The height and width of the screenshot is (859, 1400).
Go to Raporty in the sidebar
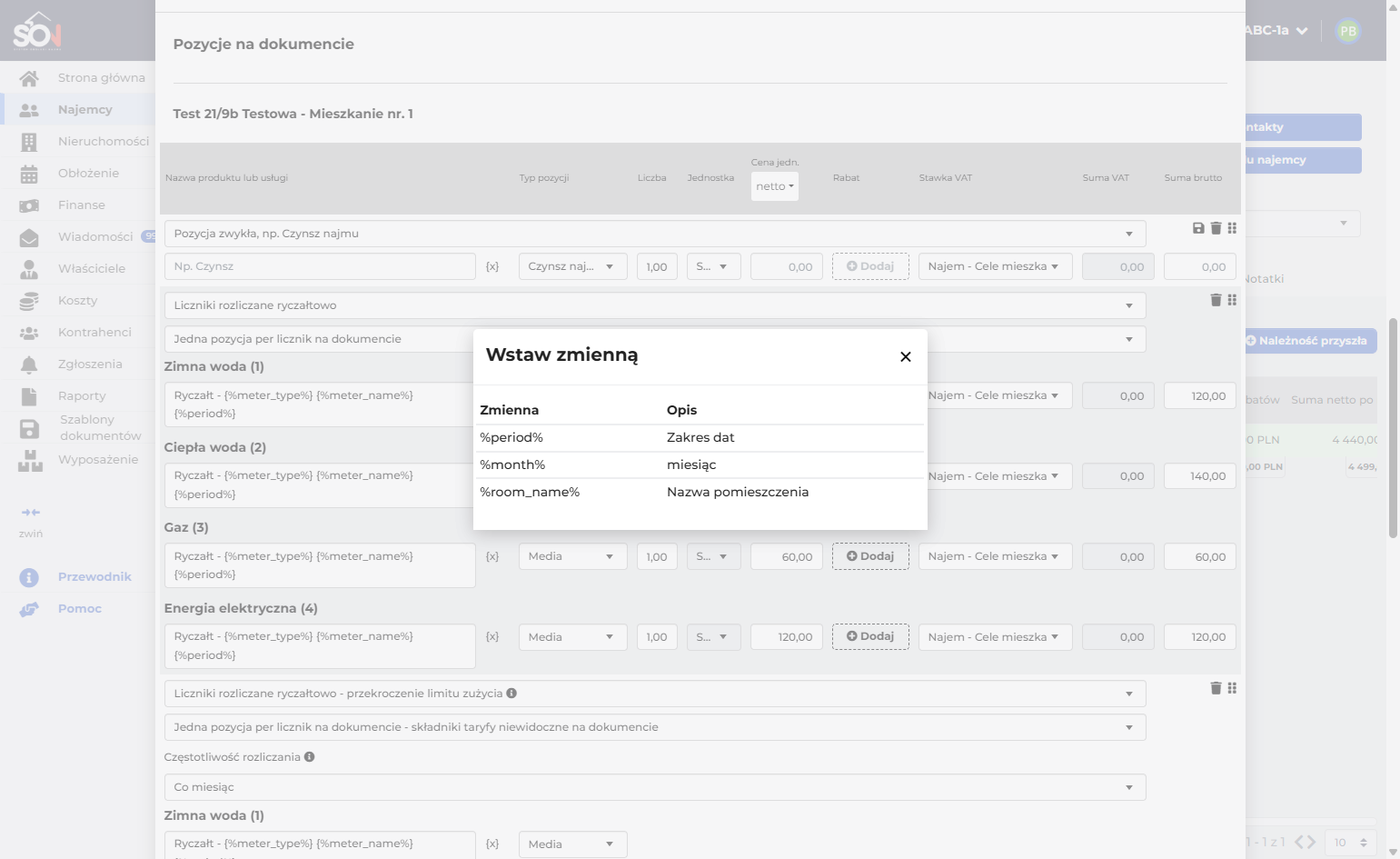coord(82,396)
